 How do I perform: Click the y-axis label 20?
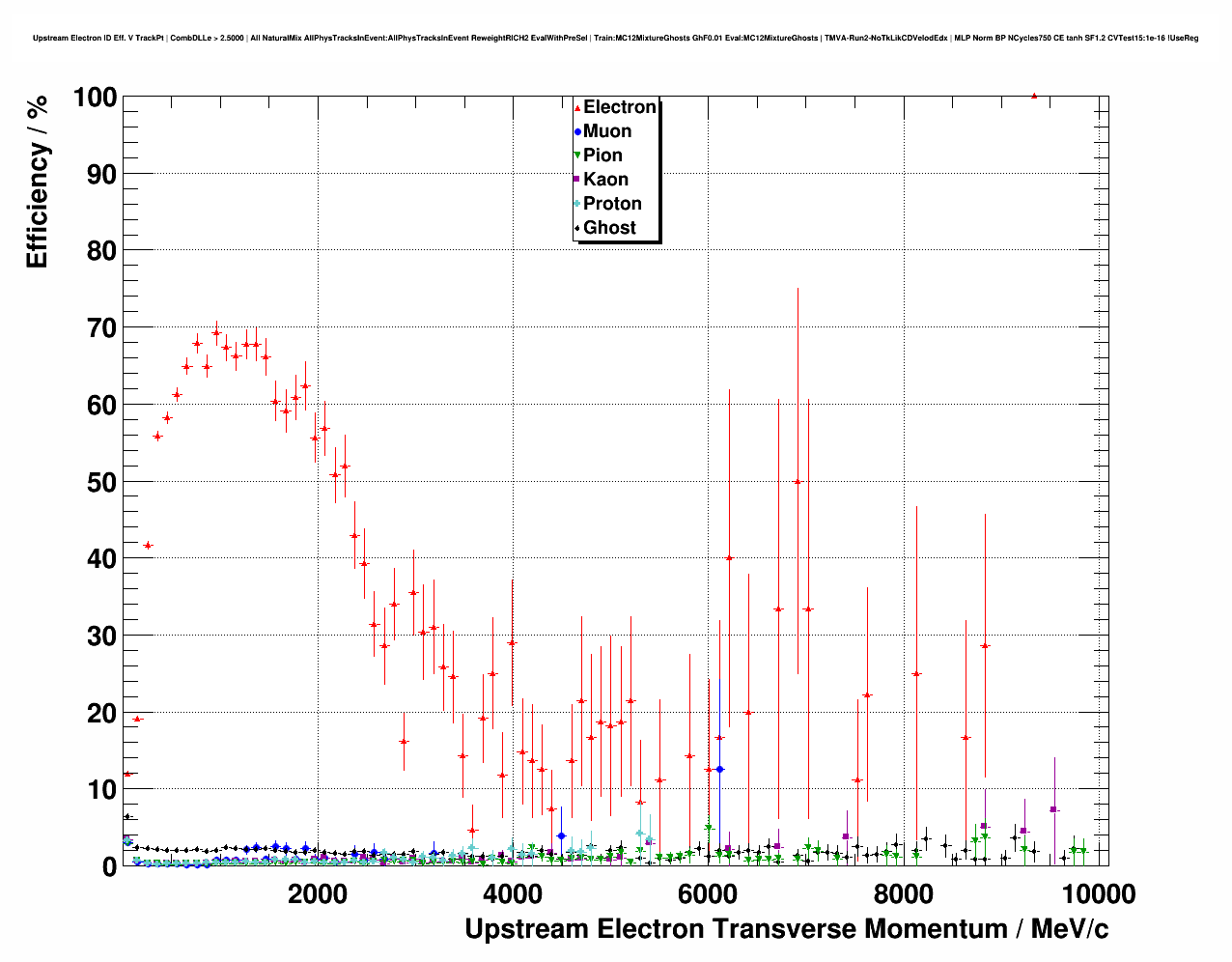[102, 714]
